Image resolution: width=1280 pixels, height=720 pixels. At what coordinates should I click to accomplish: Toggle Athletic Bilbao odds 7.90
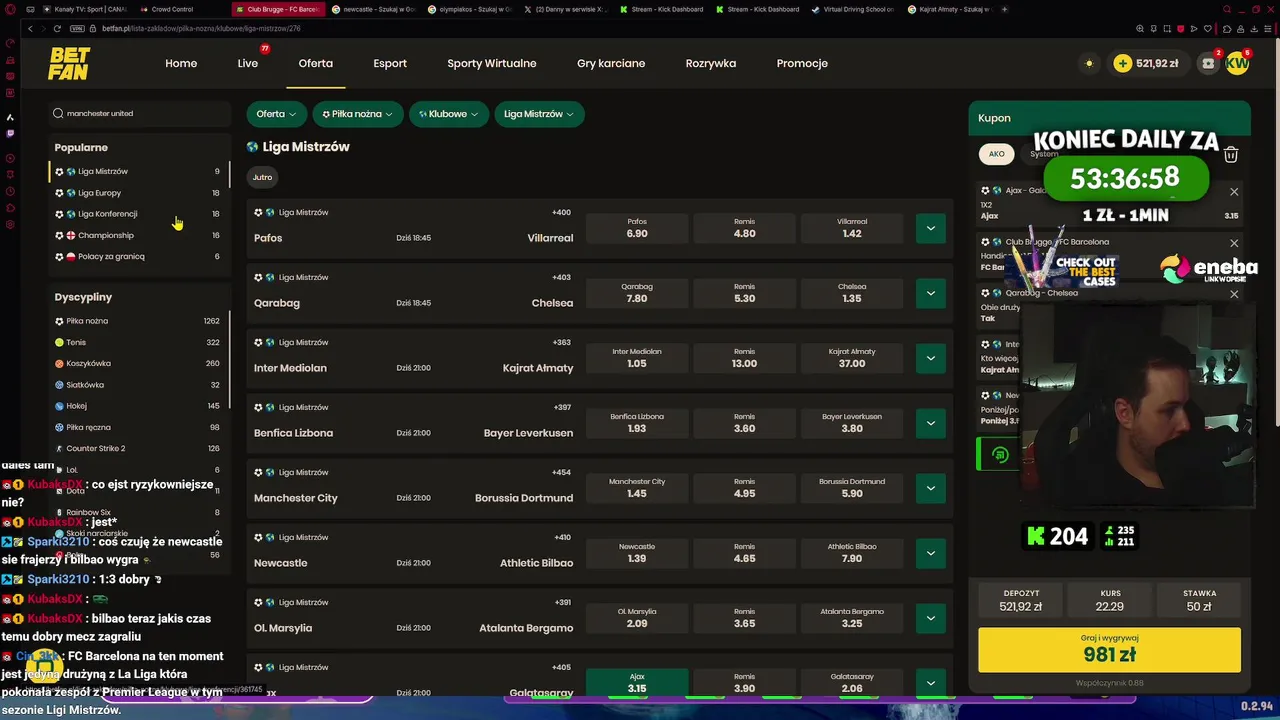click(852, 553)
